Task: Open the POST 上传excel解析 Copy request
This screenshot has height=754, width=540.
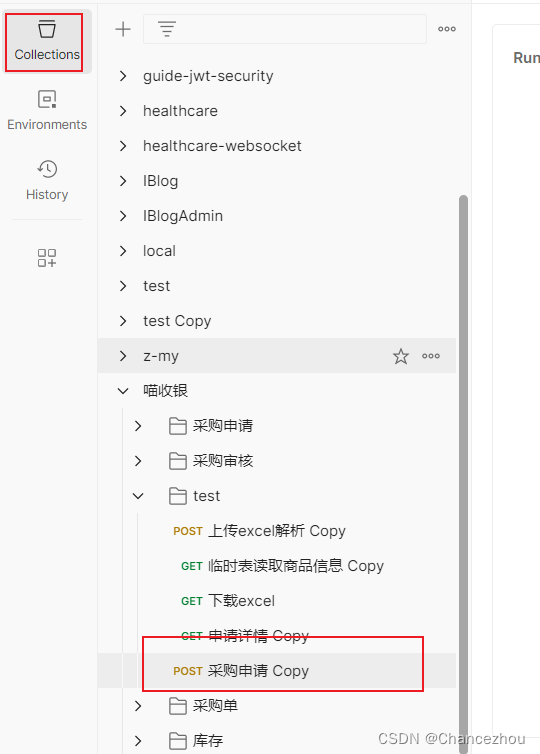Action: coord(277,531)
